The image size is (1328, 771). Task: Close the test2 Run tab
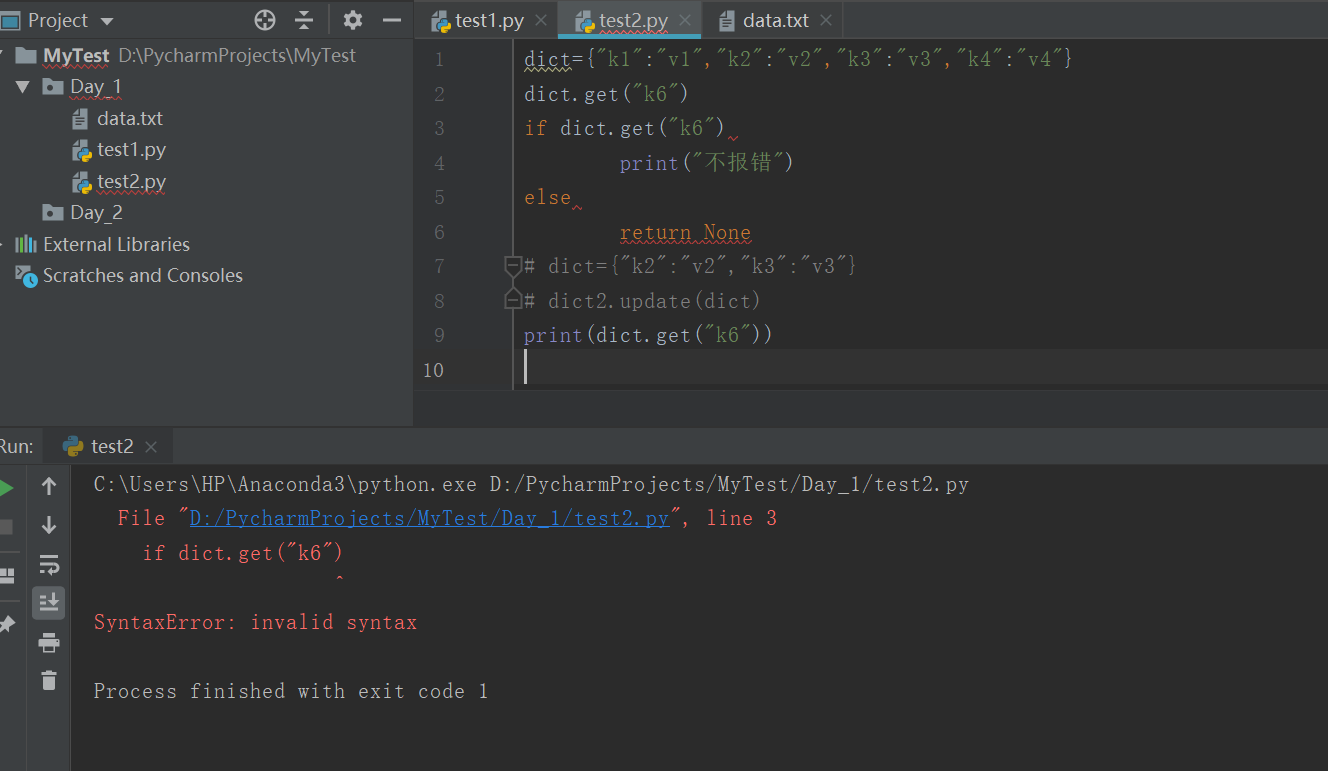point(151,447)
